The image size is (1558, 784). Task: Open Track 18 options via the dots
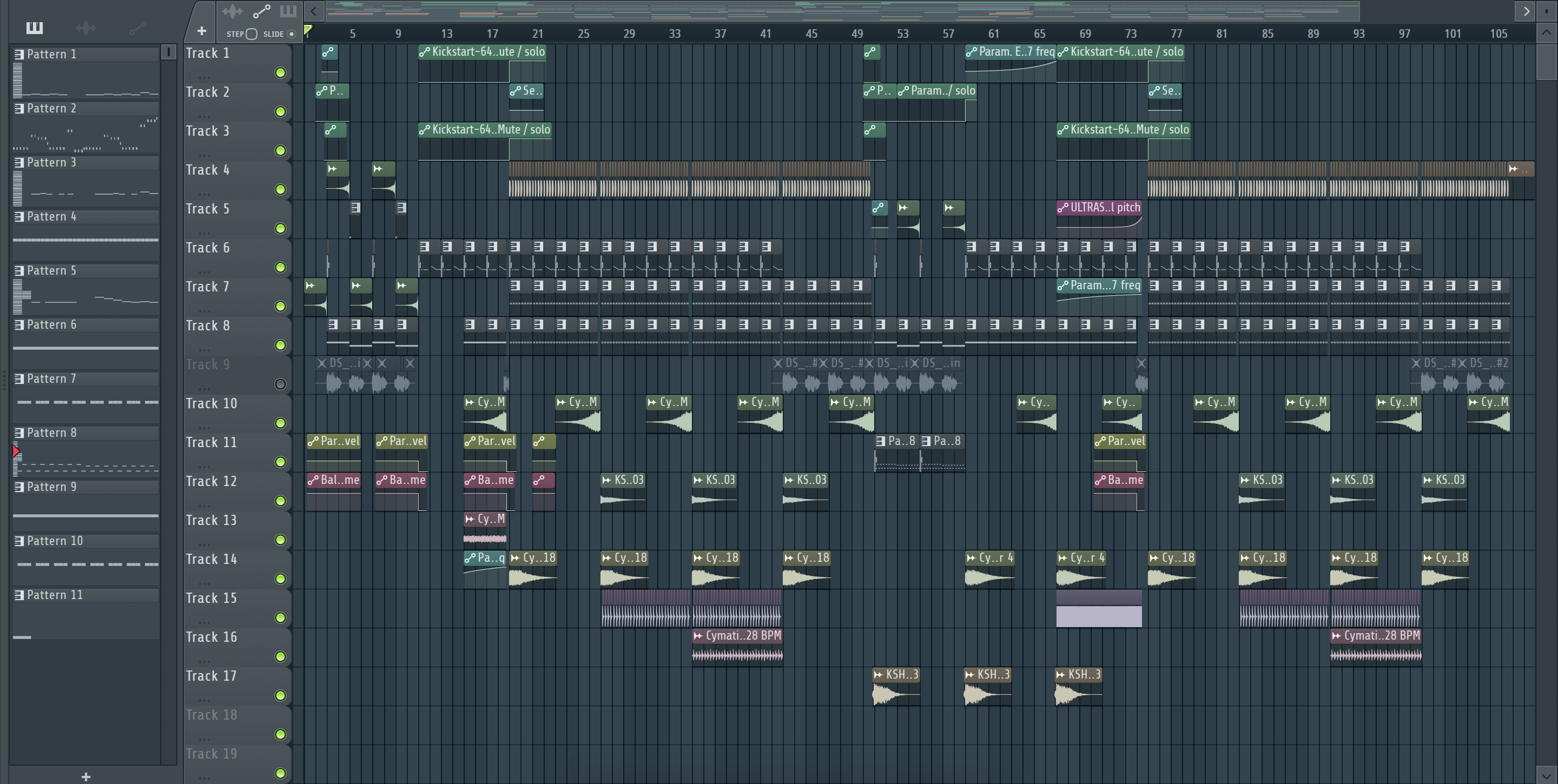204,739
